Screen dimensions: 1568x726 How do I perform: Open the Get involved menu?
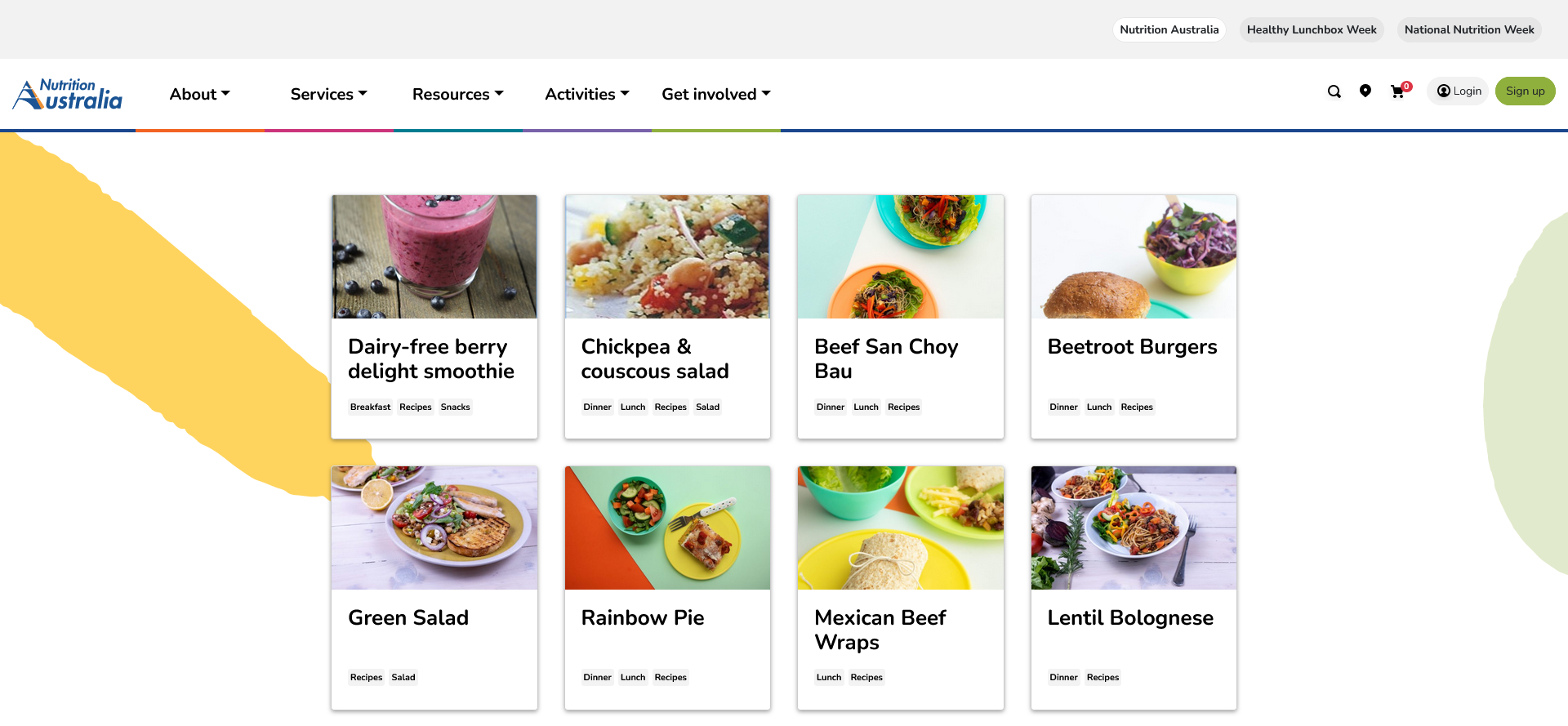click(x=715, y=94)
